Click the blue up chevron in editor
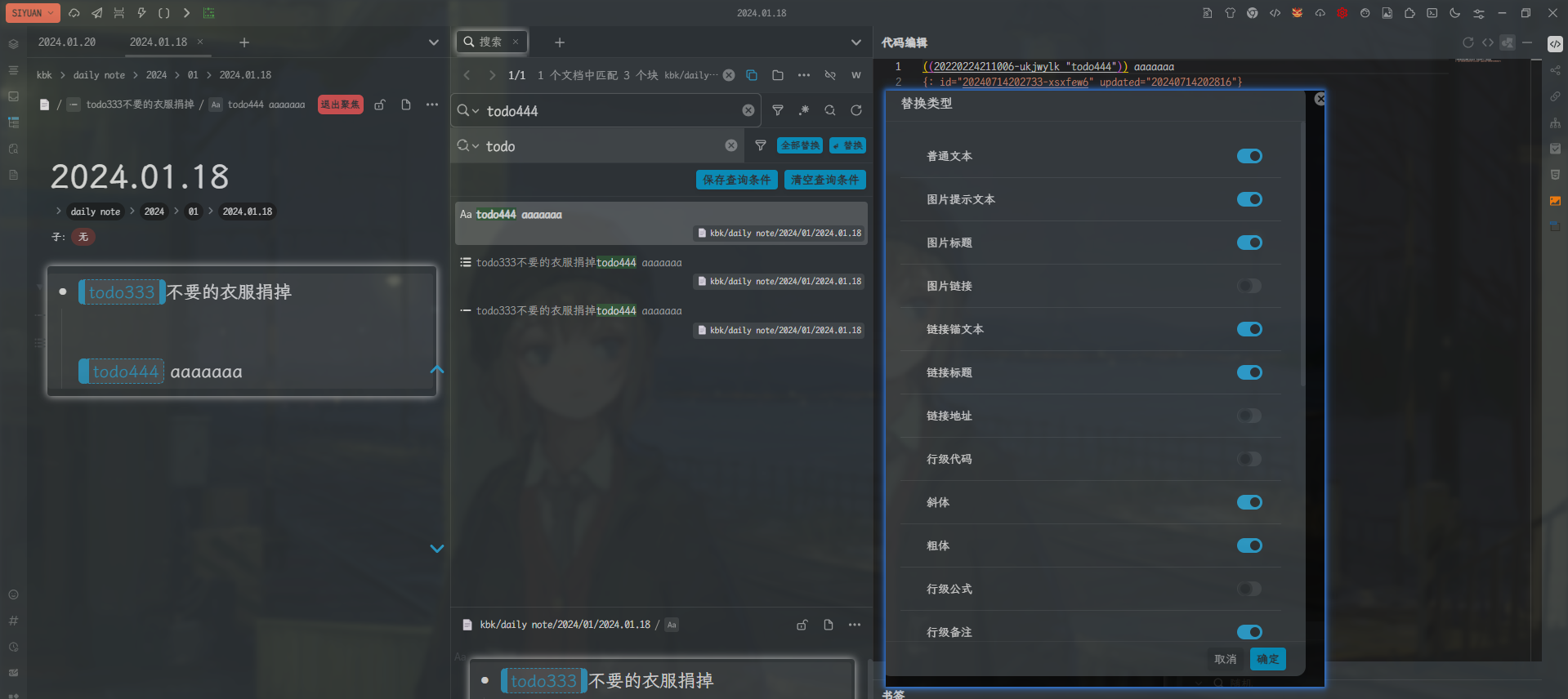 coord(437,370)
